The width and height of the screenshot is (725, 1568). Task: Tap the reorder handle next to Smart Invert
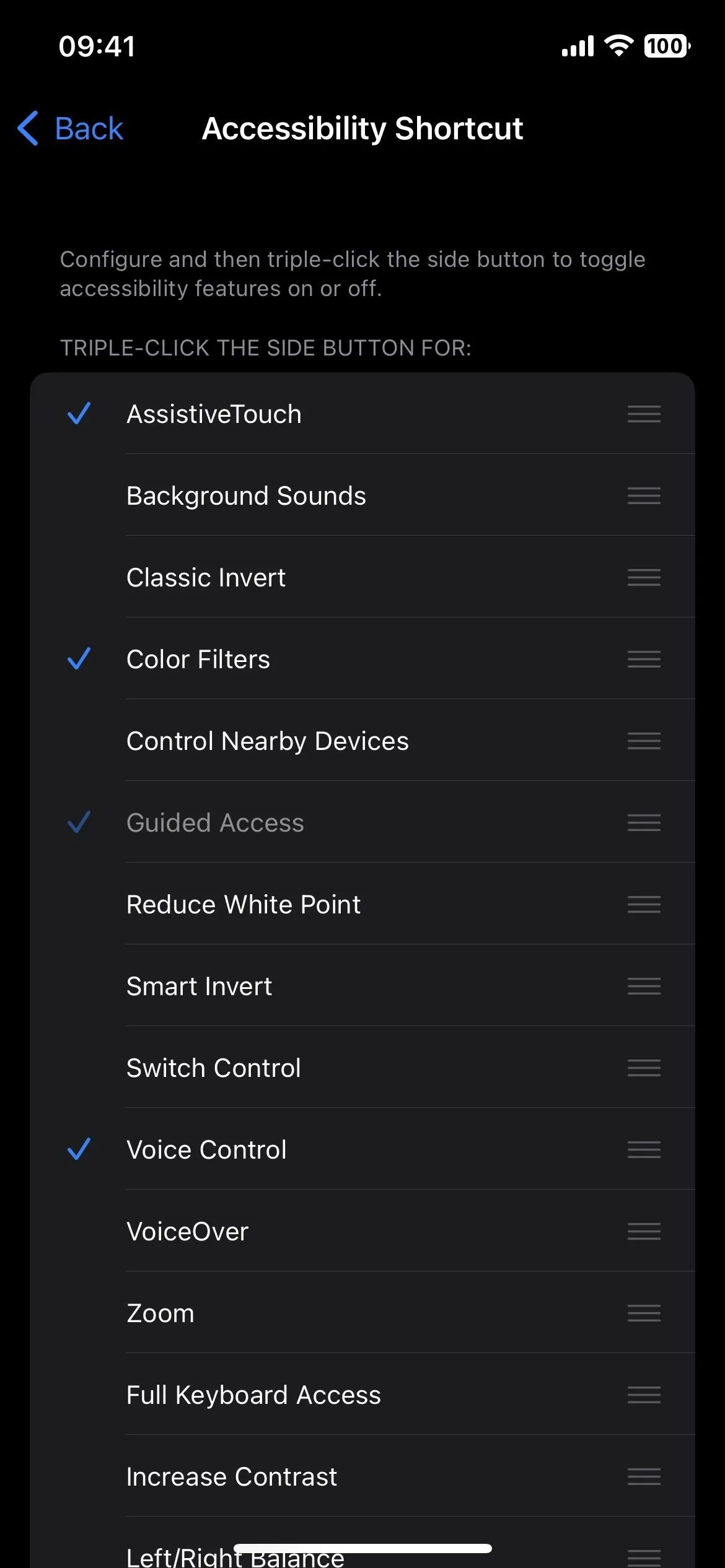coord(644,986)
